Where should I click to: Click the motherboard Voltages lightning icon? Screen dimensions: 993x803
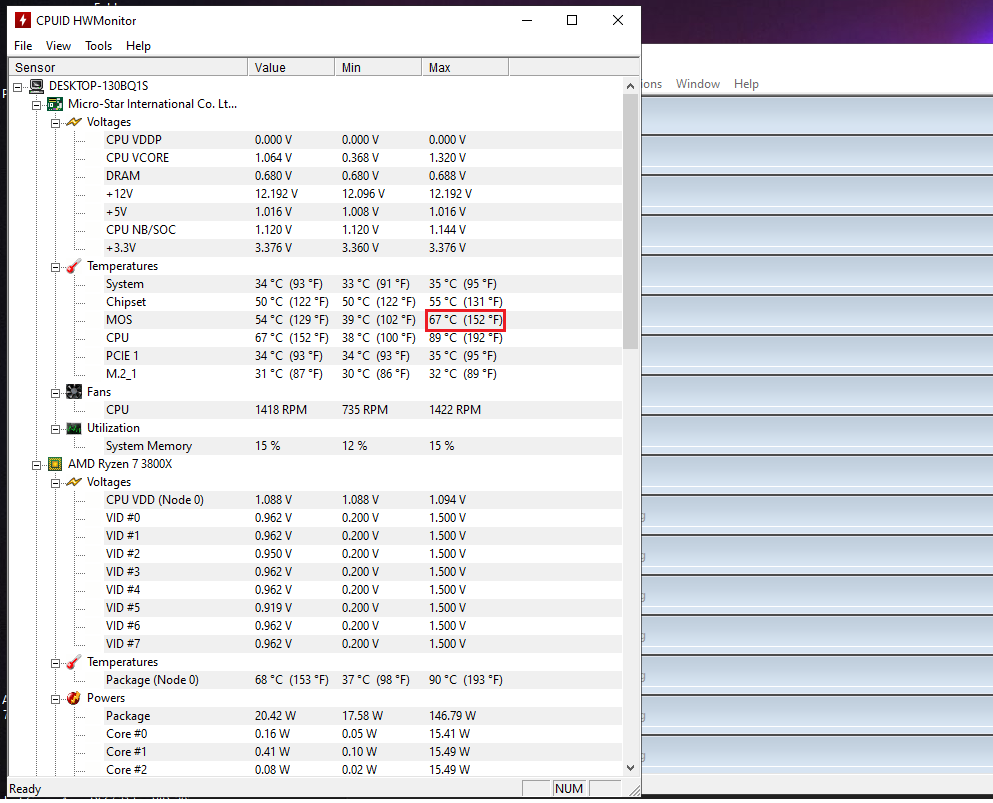pyautogui.click(x=73, y=122)
